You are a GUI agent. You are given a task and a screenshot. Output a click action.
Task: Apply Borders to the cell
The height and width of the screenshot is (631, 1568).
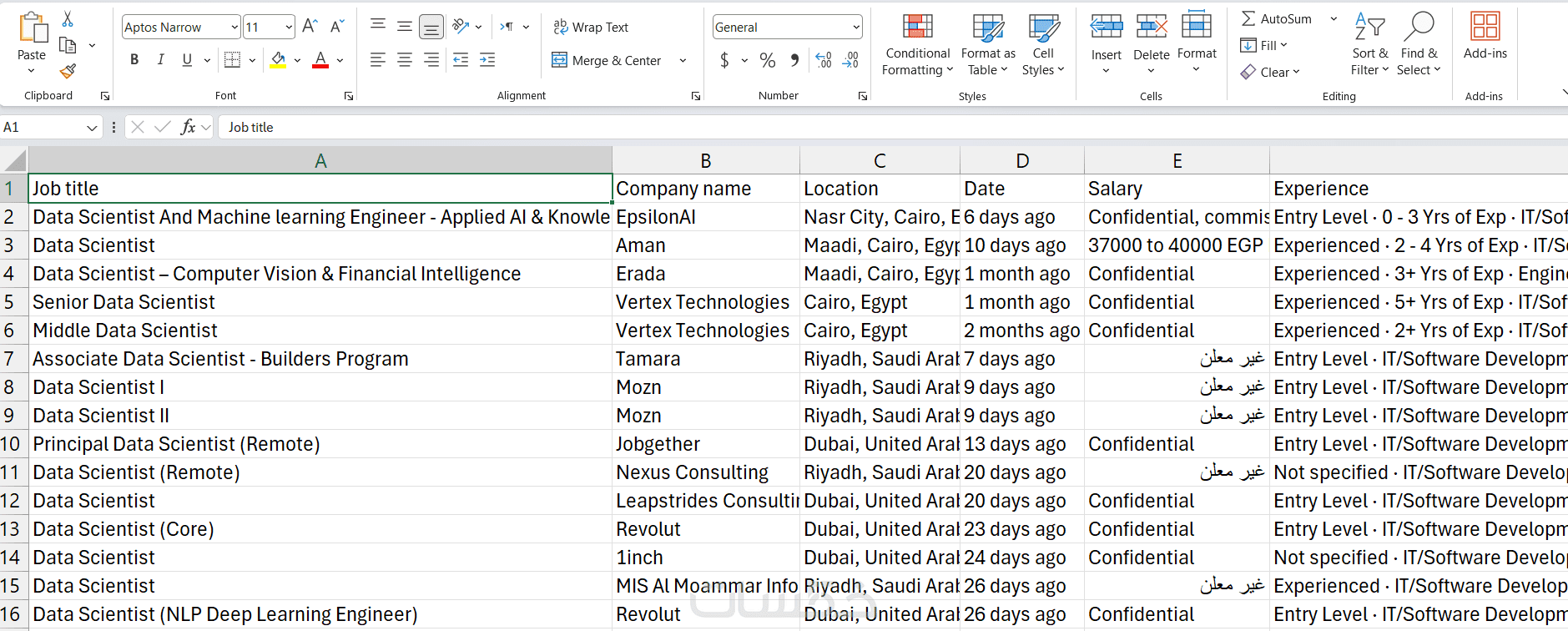click(x=233, y=60)
